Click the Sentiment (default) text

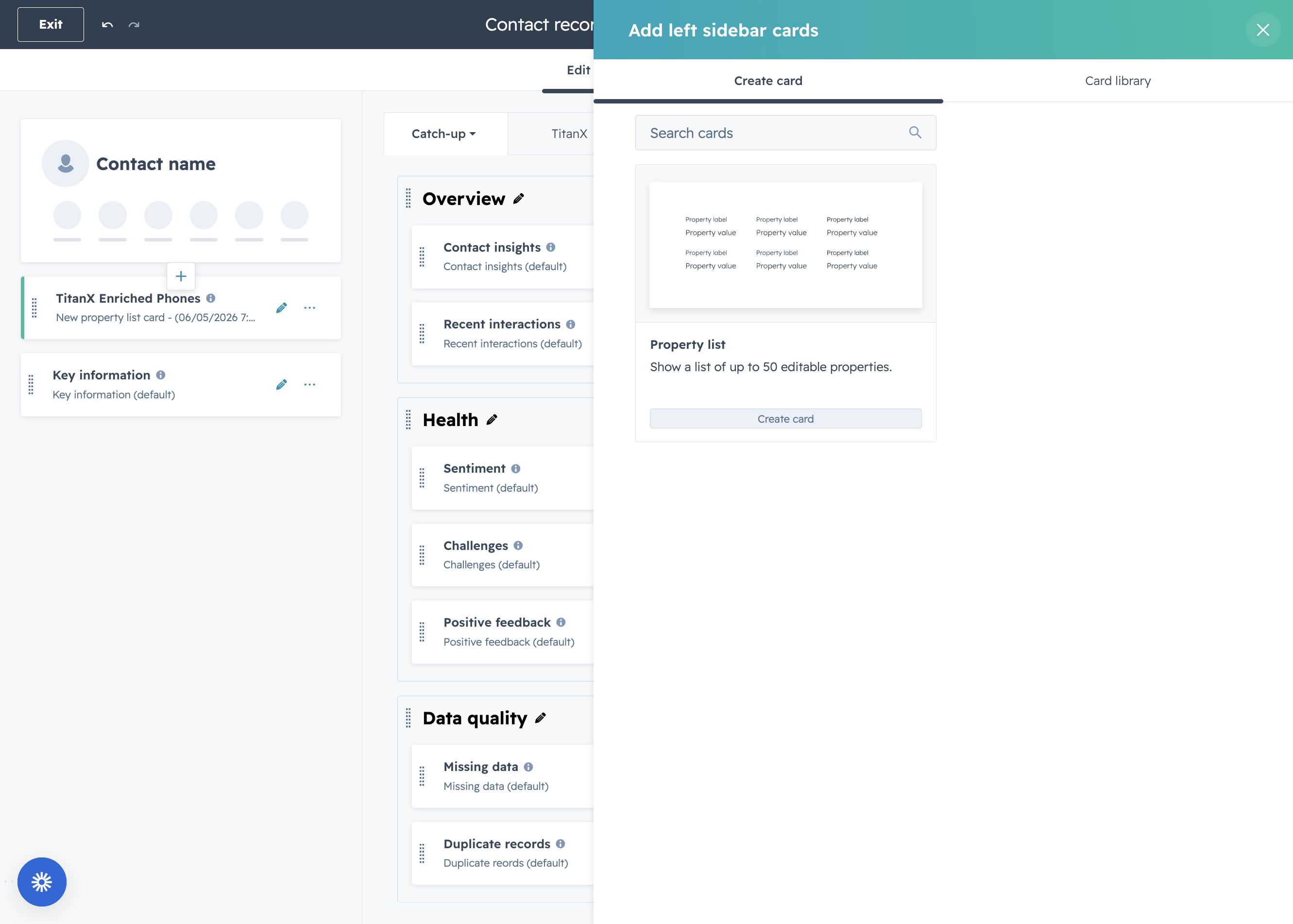click(x=491, y=488)
